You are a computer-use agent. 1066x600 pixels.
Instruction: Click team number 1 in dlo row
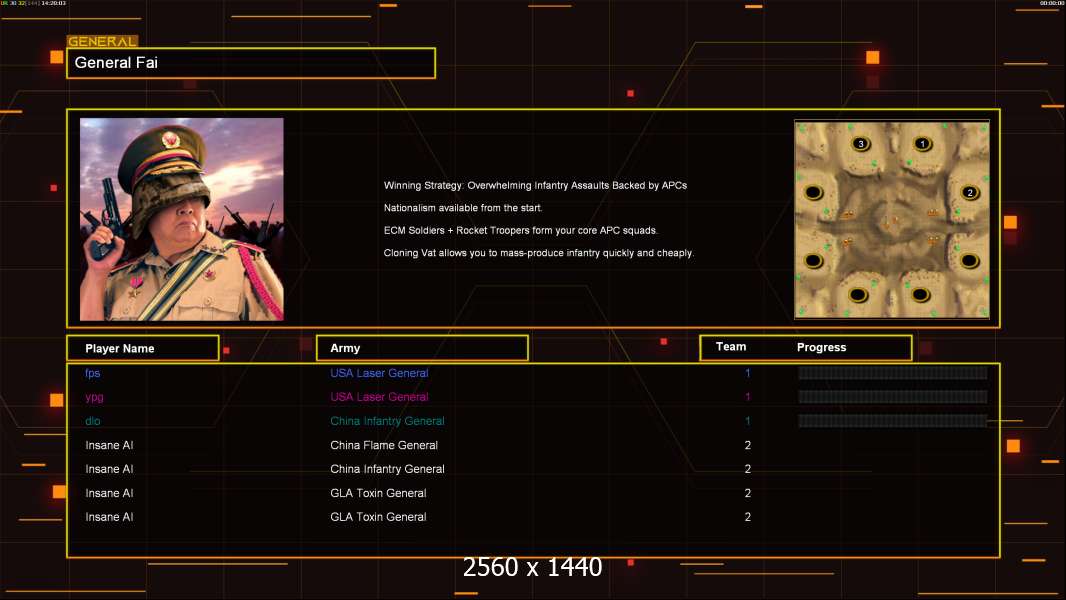coord(747,421)
